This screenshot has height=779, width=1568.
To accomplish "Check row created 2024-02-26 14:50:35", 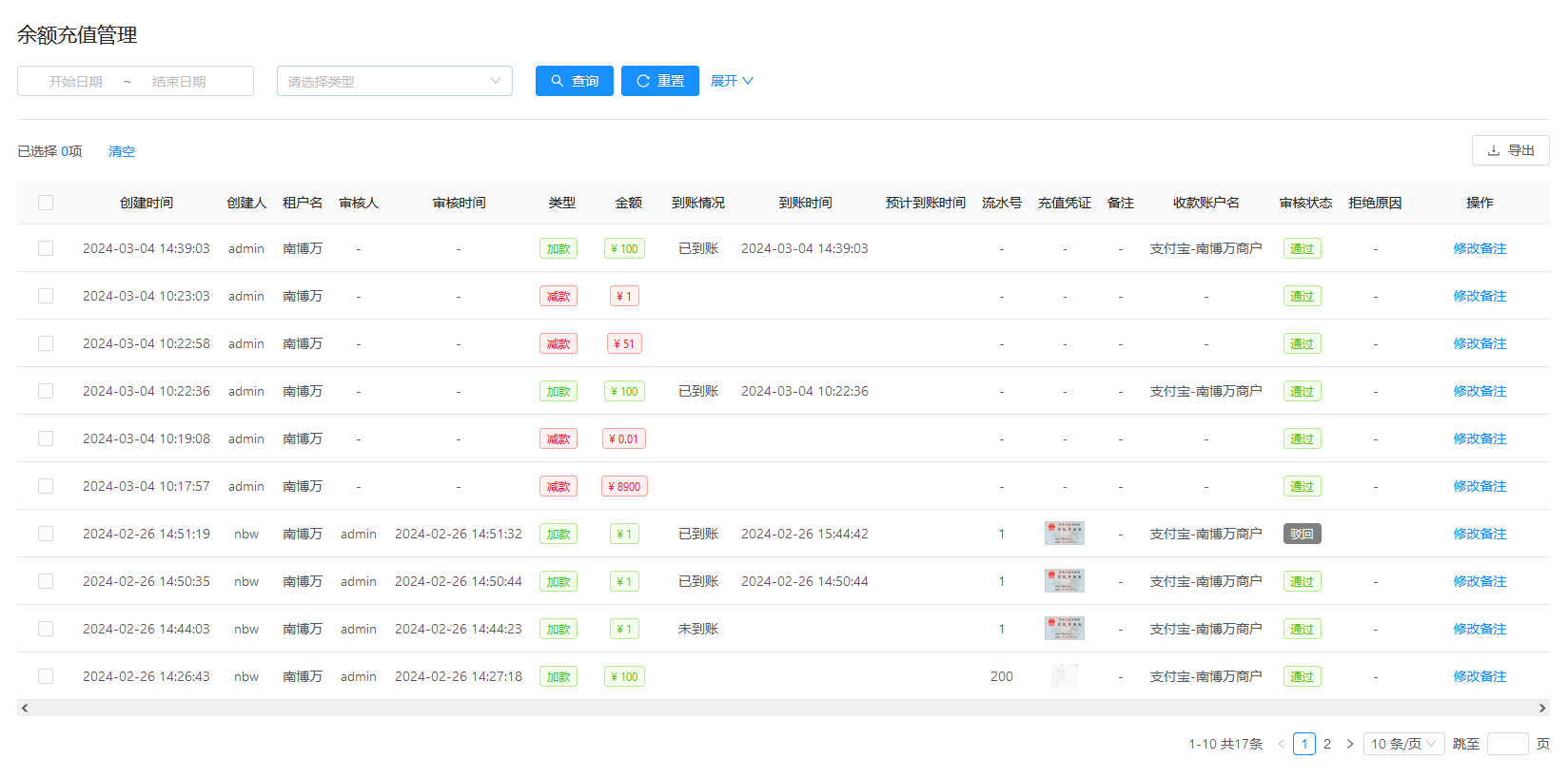I will 46,581.
